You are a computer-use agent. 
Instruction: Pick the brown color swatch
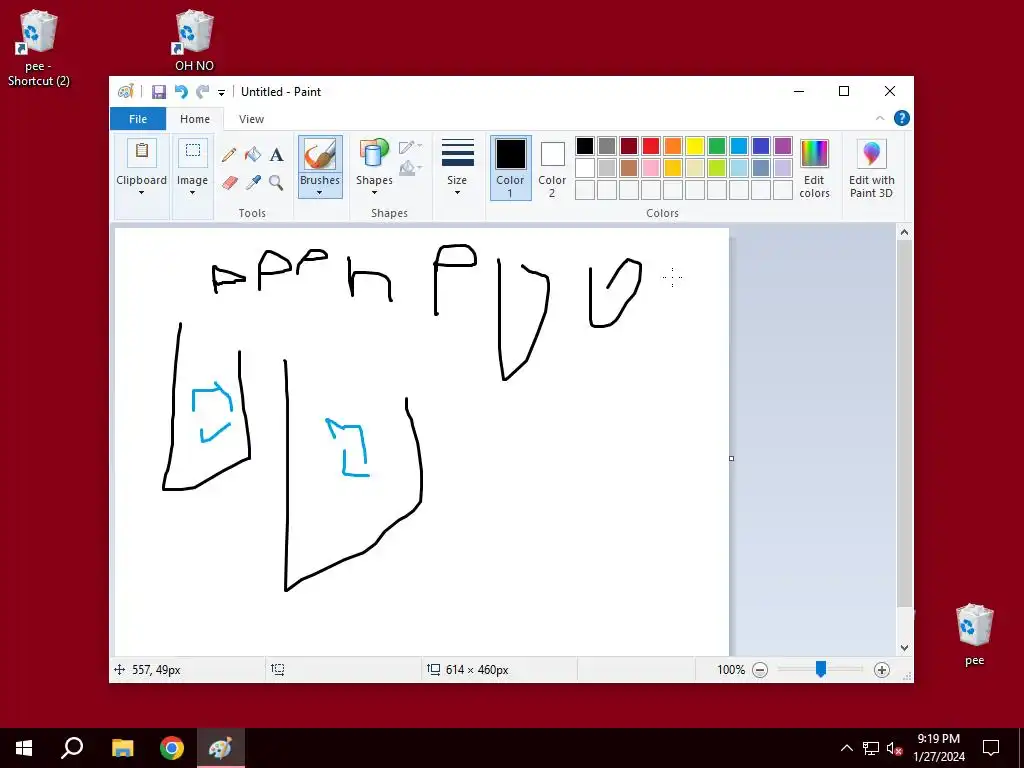click(629, 168)
